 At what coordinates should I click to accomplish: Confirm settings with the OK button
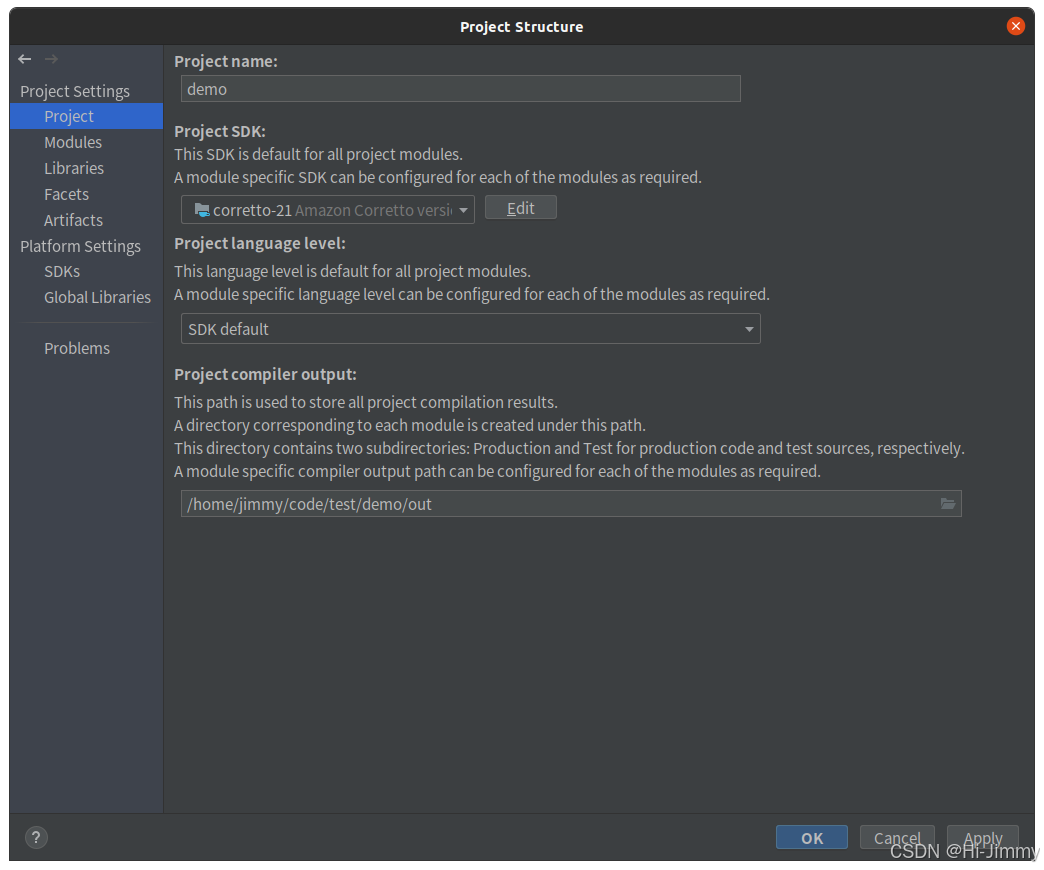811,838
